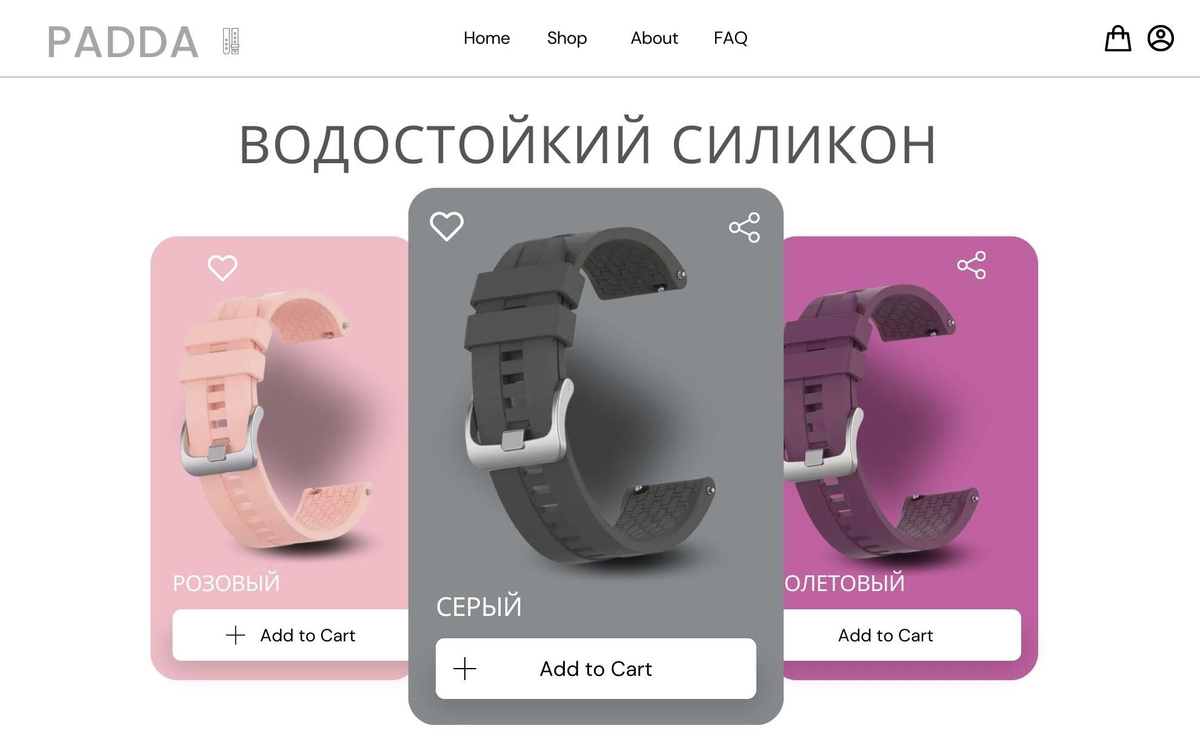Click plus icon on pink card button
Image resolution: width=1200 pixels, height=750 pixels.
(x=235, y=635)
